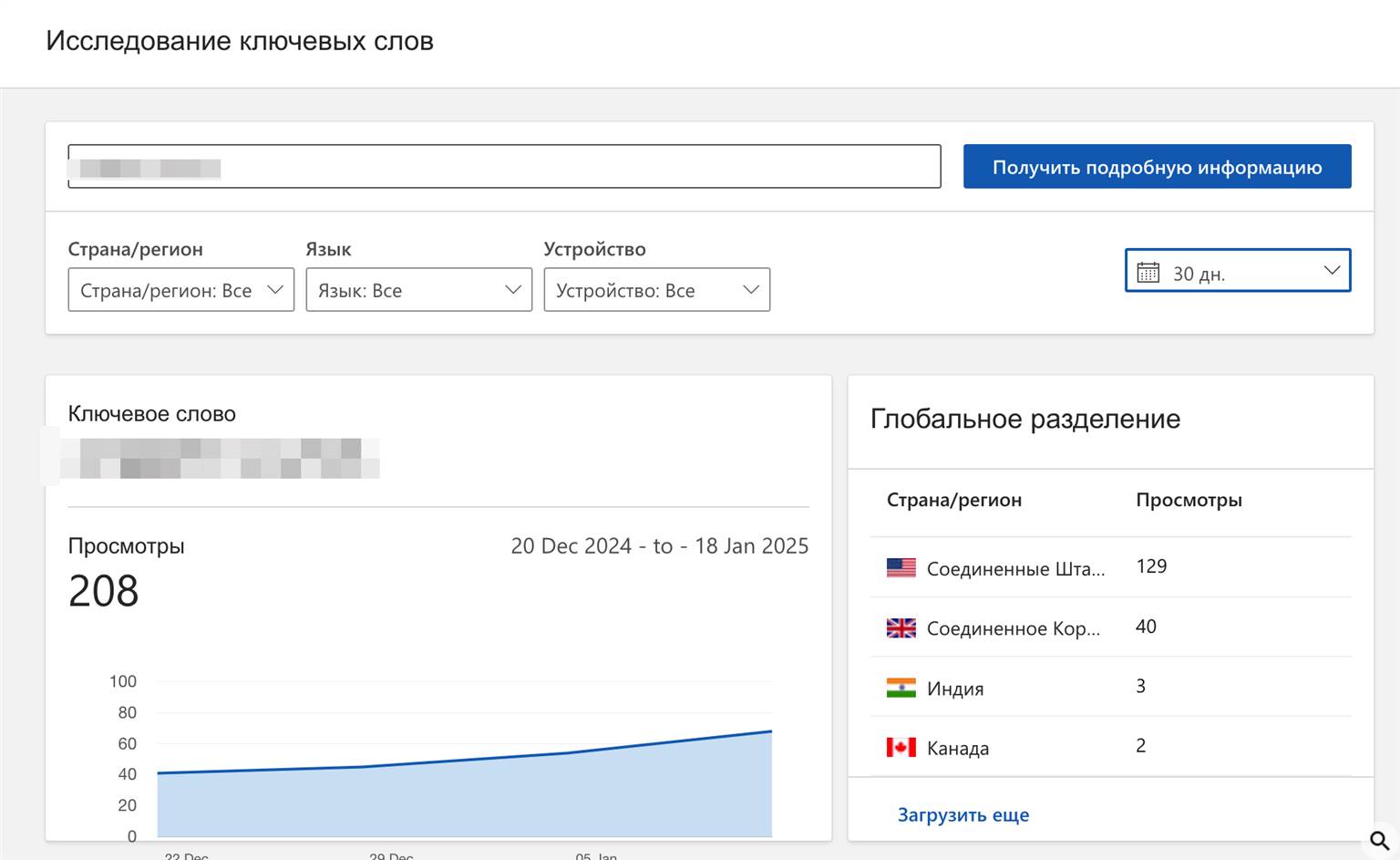1400x860 pixels.
Task: Click the United States flag icon
Action: 901,567
